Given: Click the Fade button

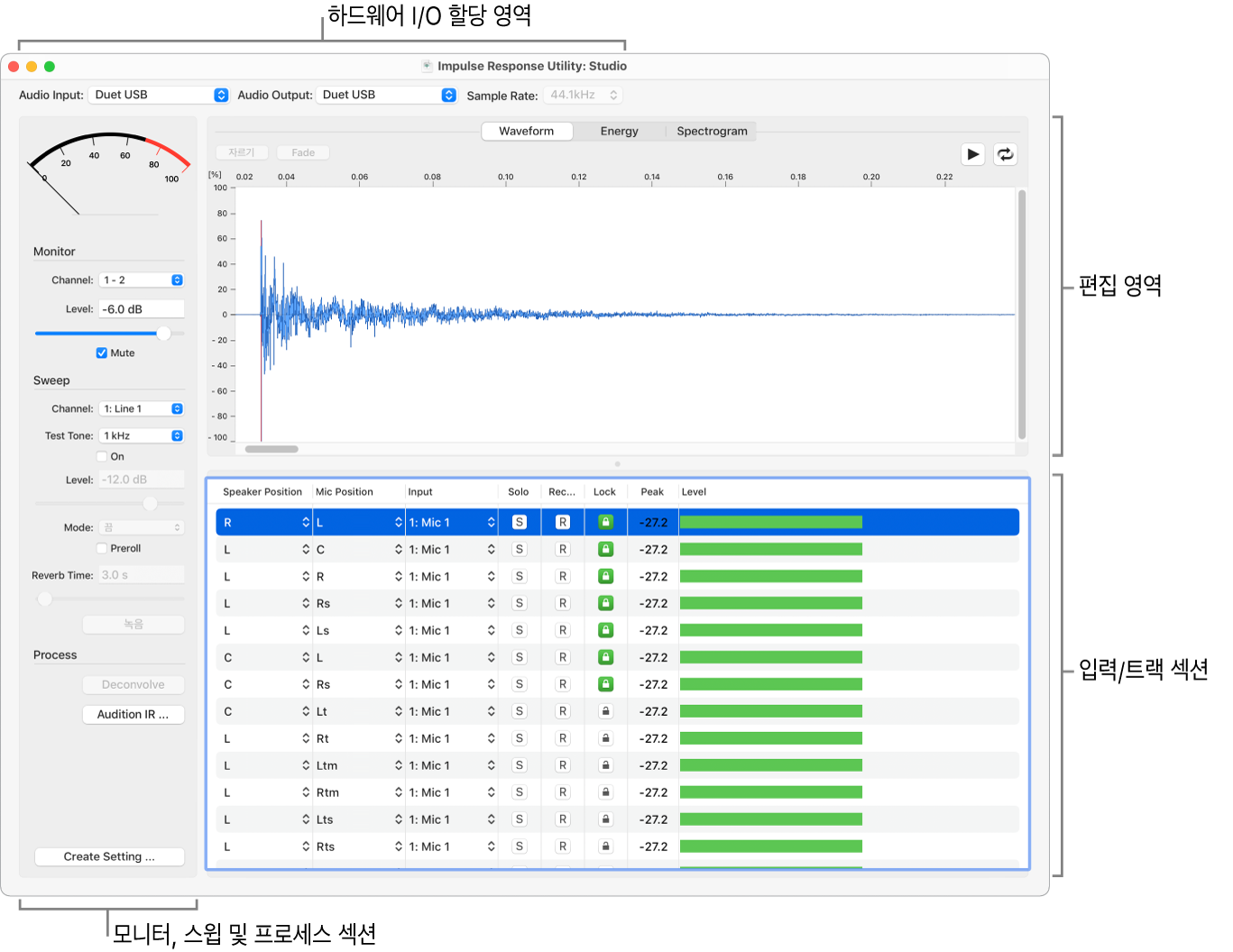Looking at the screenshot, I should (303, 153).
